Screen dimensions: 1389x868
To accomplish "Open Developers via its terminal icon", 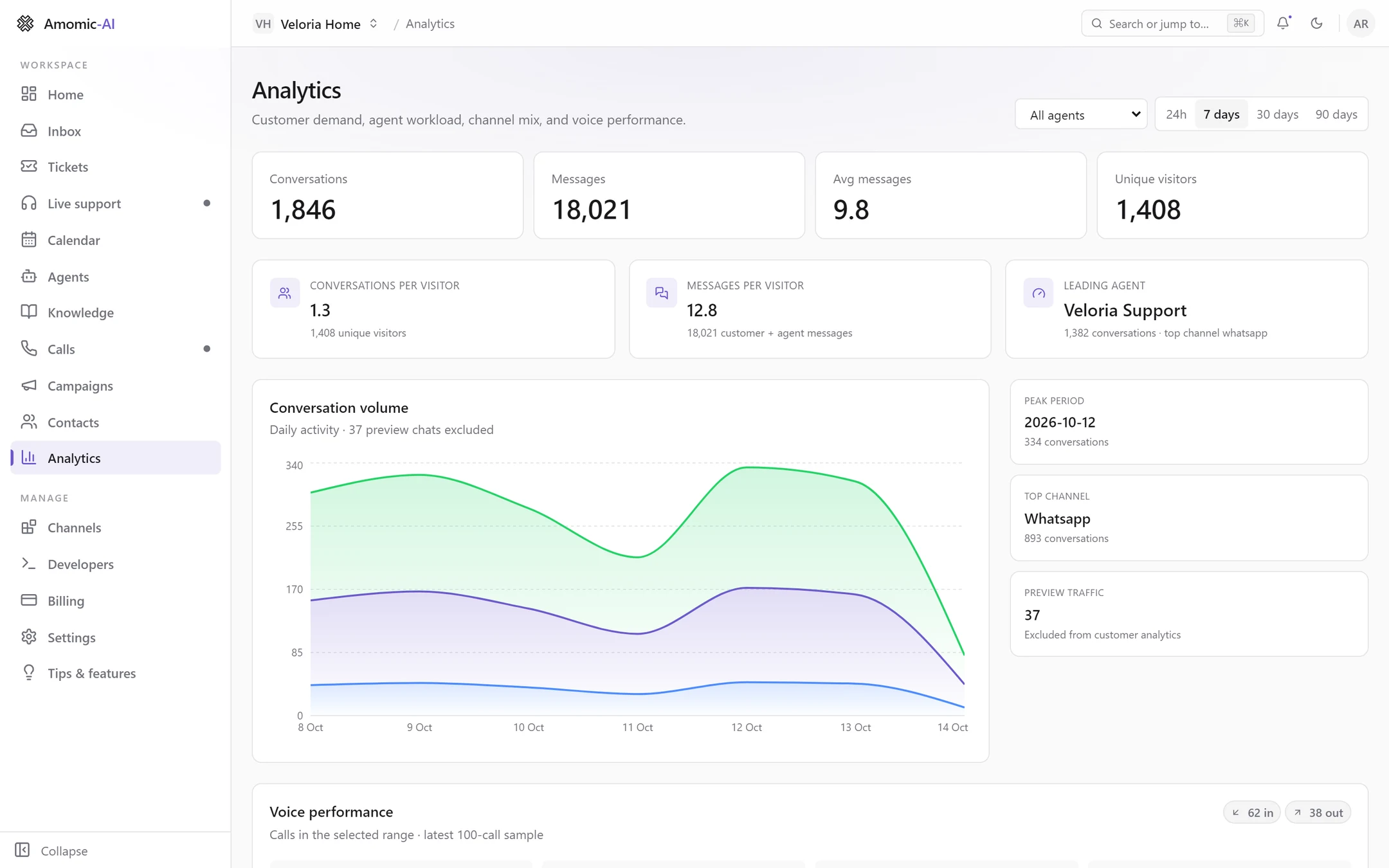I will coord(29,564).
